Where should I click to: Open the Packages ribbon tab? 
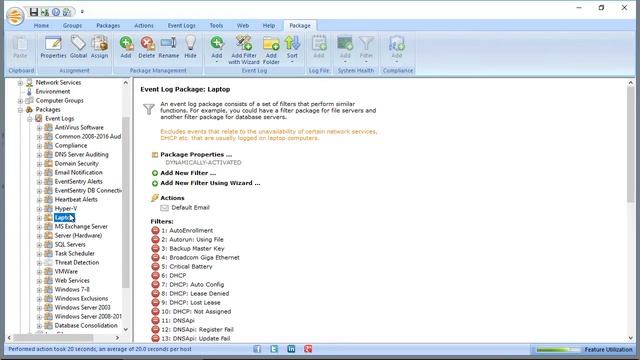[x=108, y=25]
